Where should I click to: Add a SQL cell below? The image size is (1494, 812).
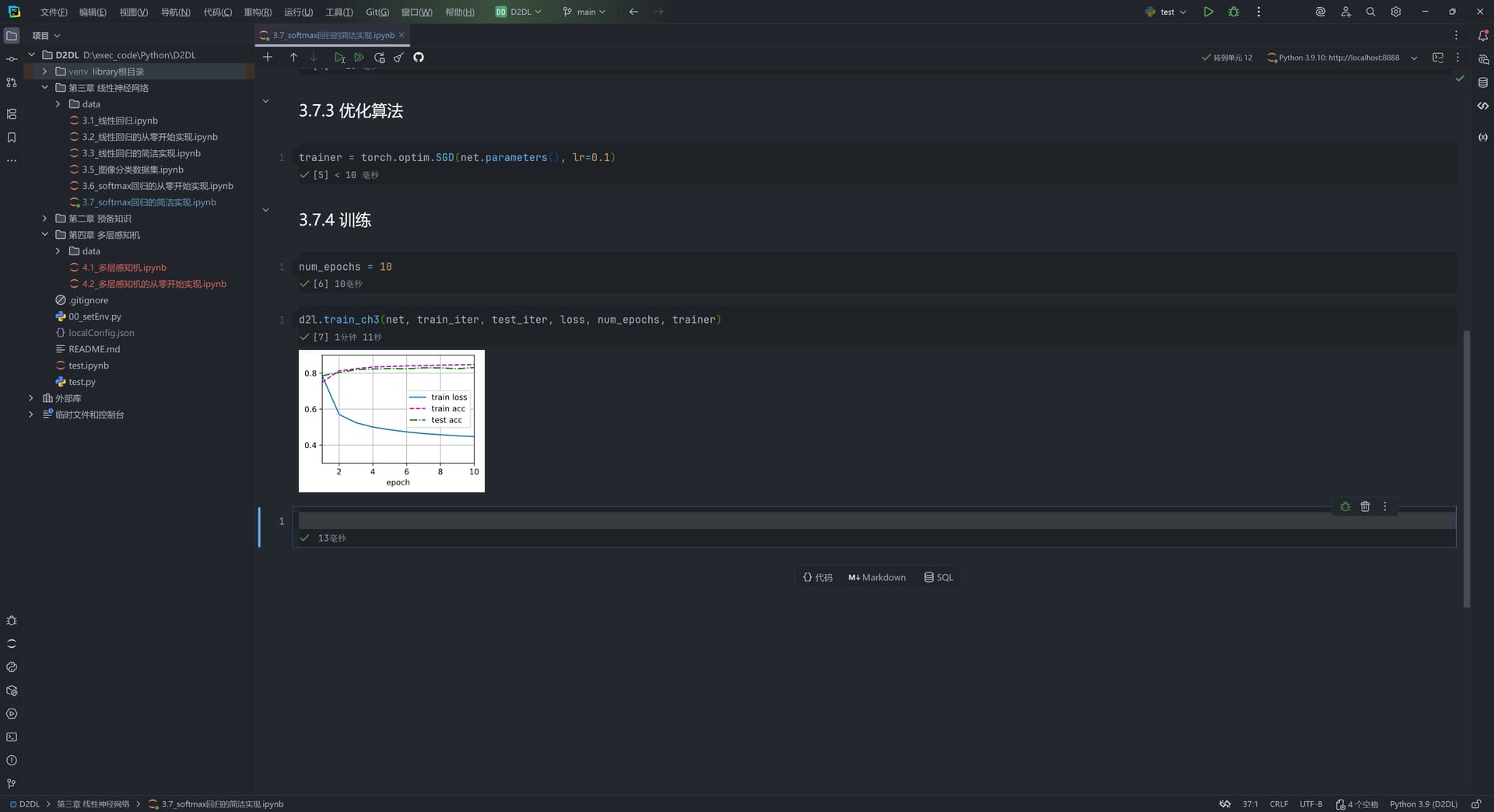pos(938,577)
